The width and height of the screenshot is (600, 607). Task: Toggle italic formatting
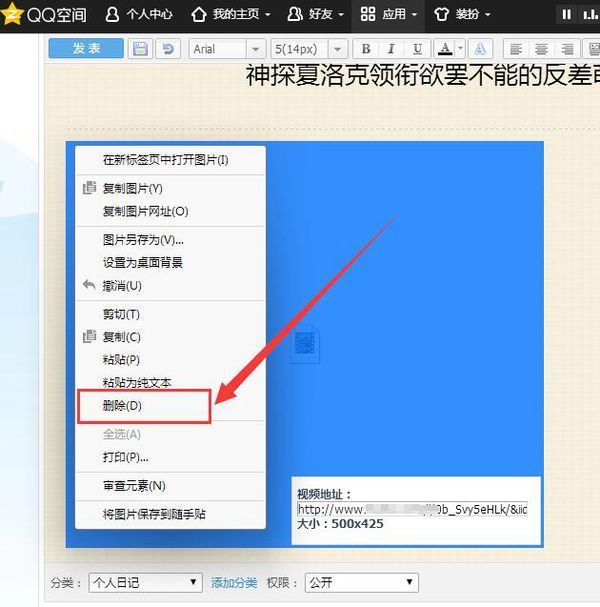391,49
